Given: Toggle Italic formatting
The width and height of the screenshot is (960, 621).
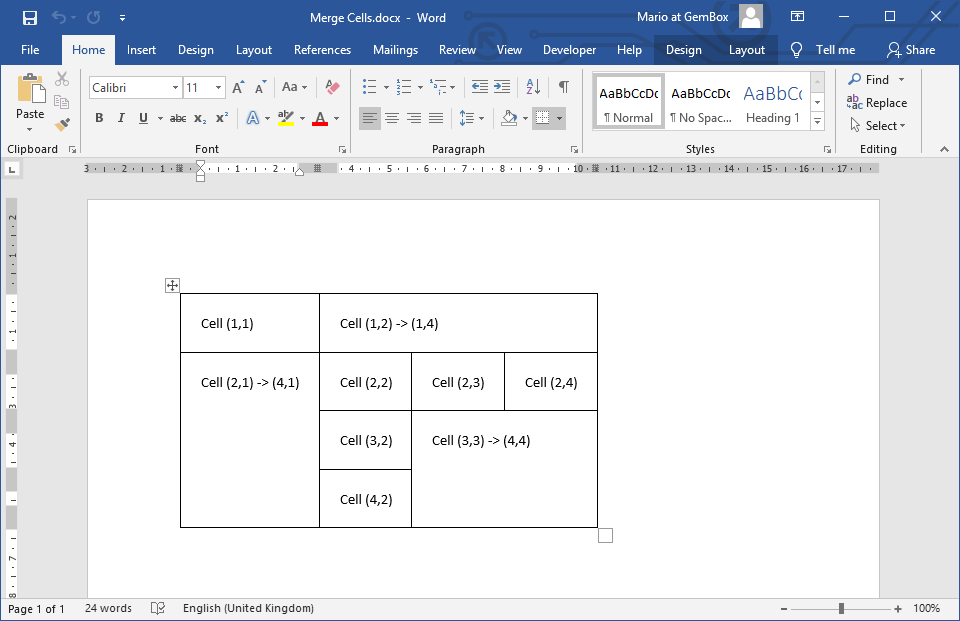Looking at the screenshot, I should [x=121, y=118].
